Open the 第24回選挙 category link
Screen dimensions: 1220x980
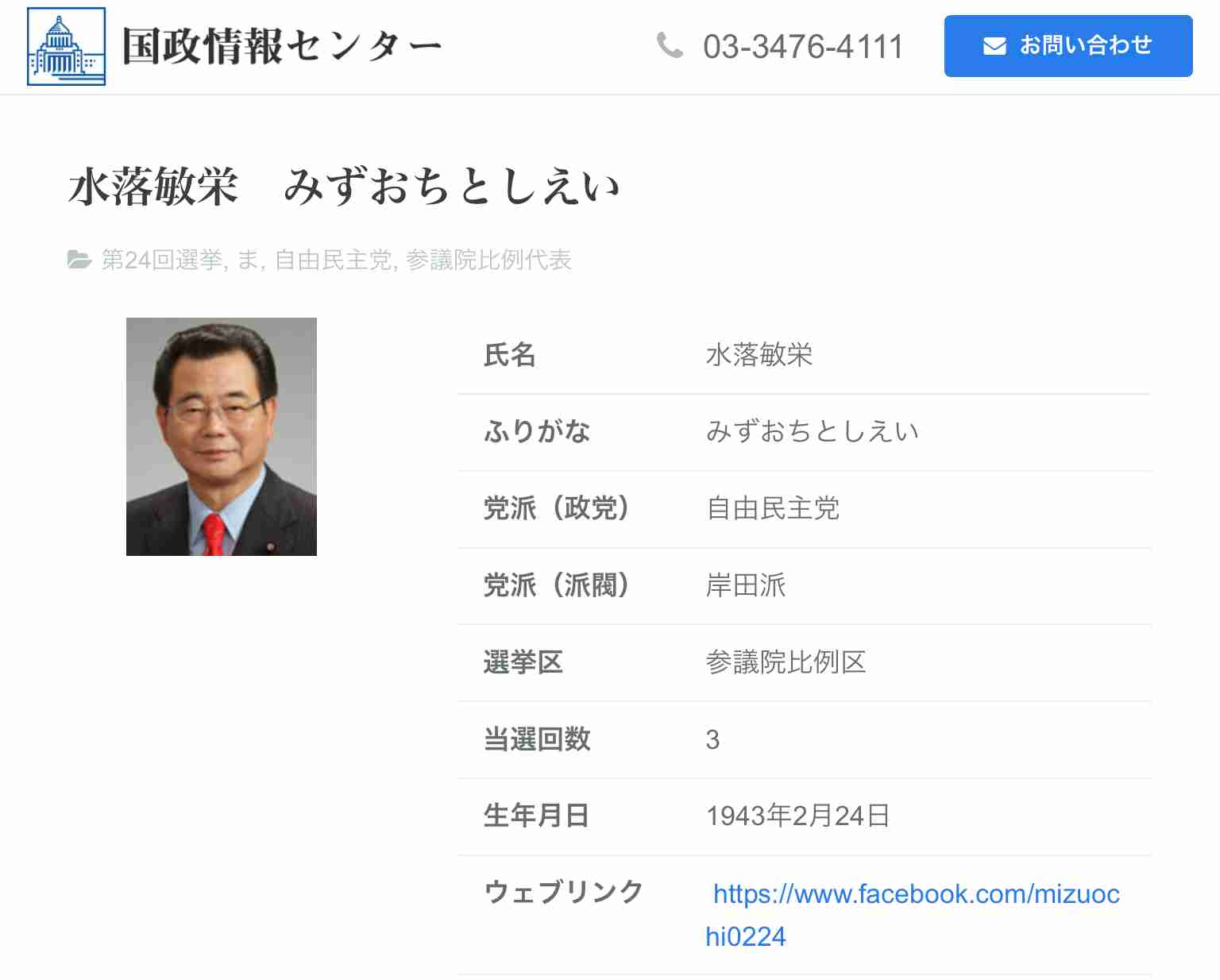(x=162, y=260)
